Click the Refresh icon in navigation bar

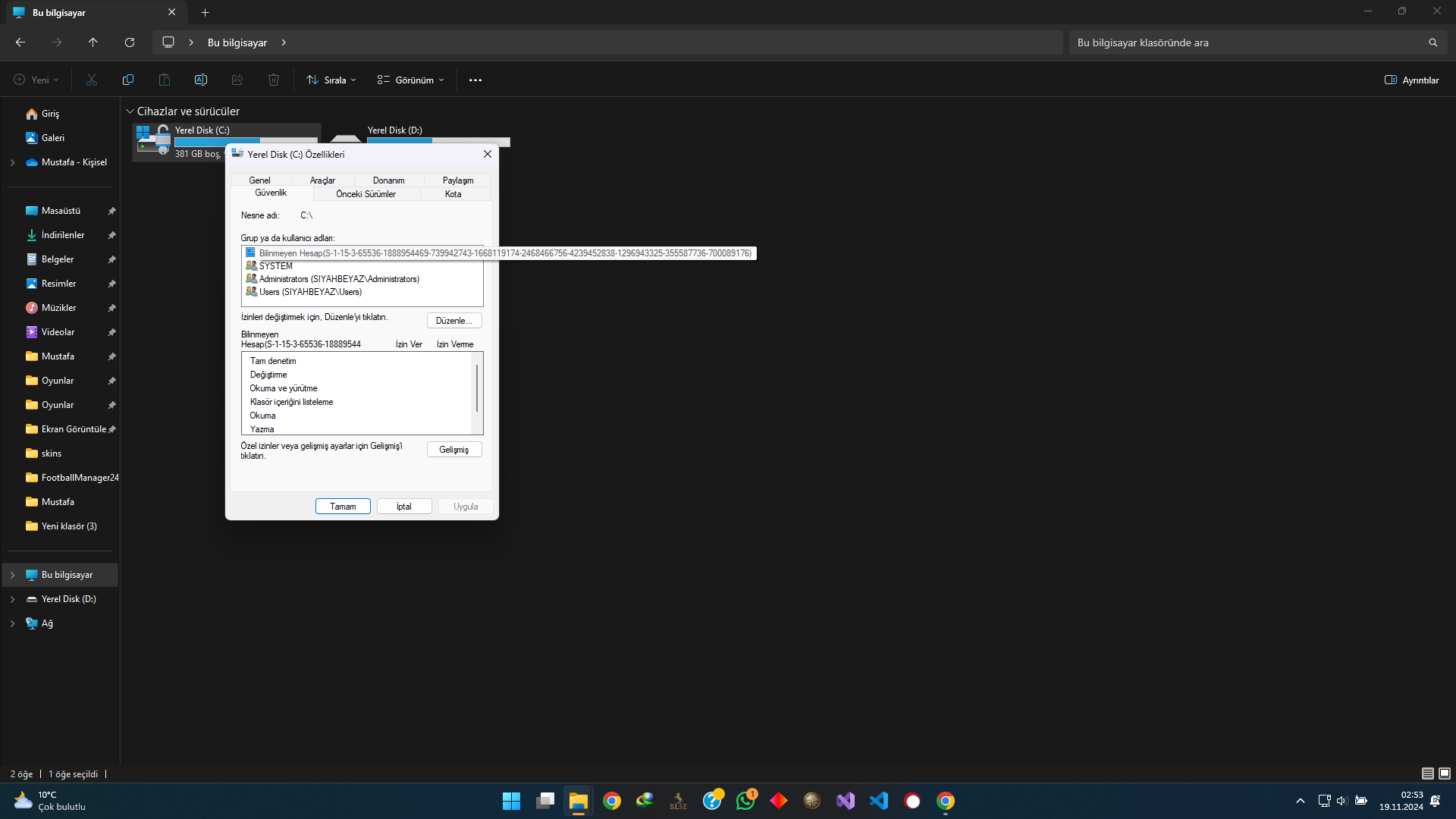tap(130, 42)
